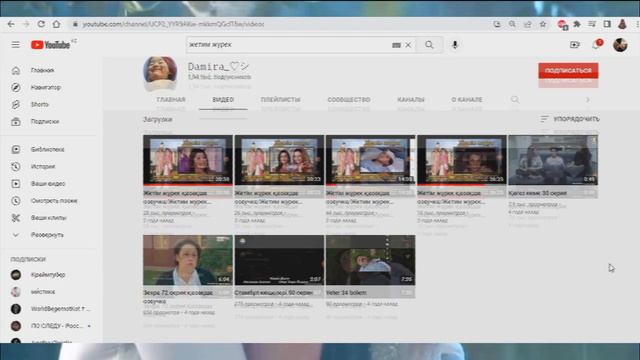640x360 pixels.
Task: Open Упорядочить sort dropdown
Action: coord(570,119)
